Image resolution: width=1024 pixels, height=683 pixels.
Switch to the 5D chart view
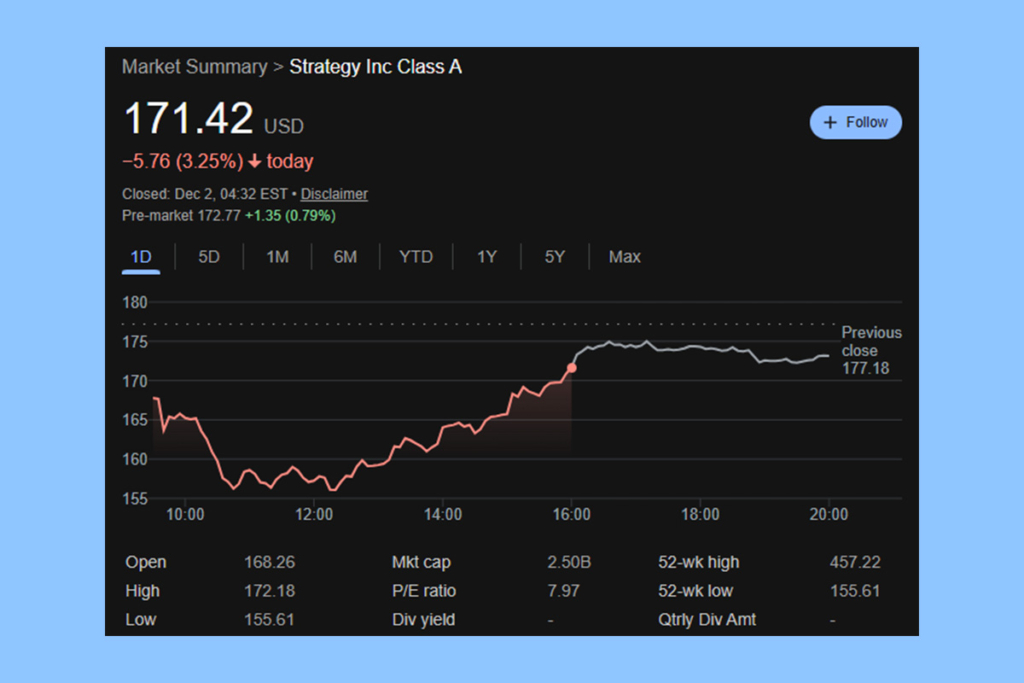click(x=209, y=257)
